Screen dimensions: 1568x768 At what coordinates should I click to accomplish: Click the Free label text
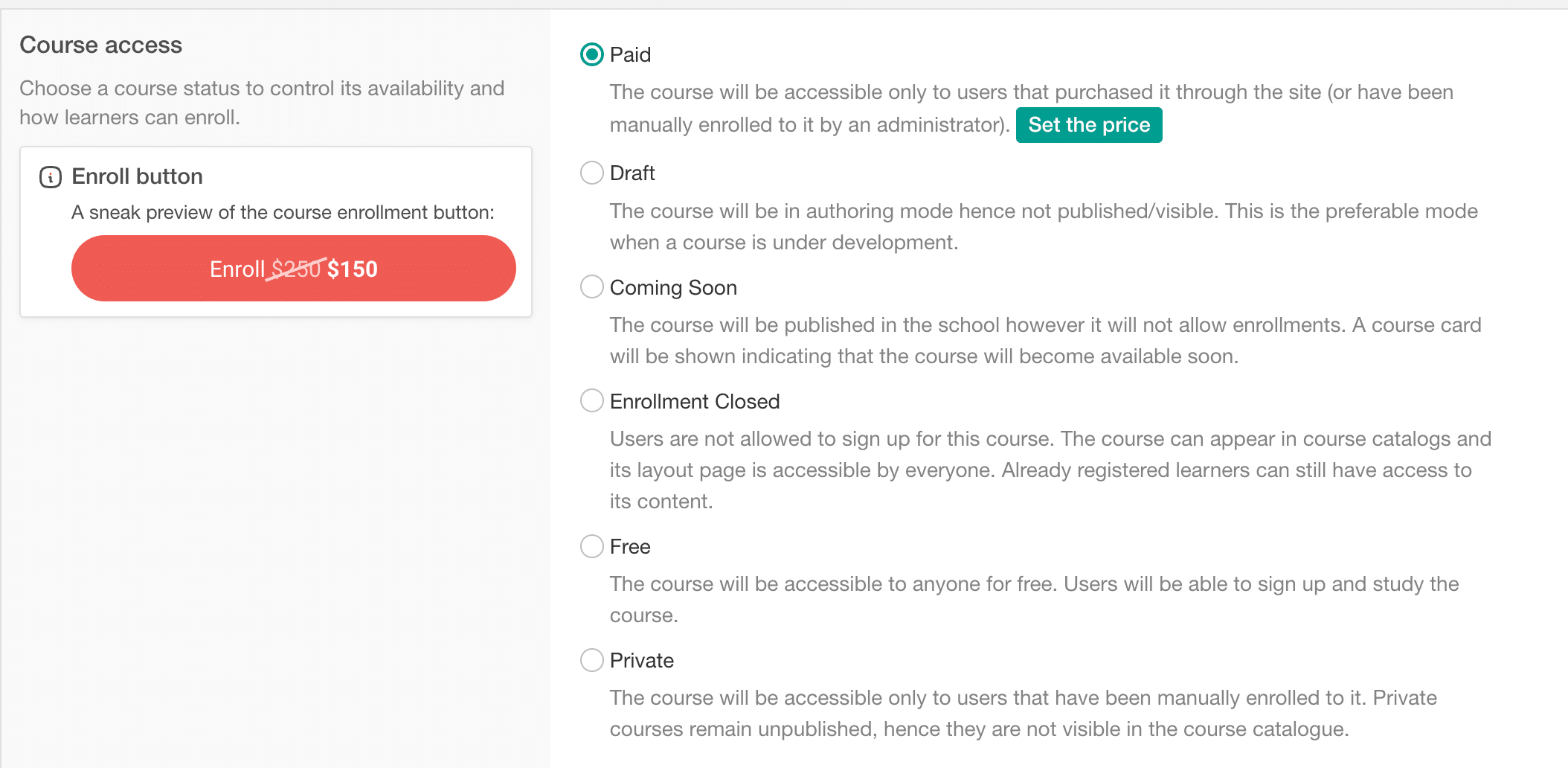pyautogui.click(x=629, y=546)
